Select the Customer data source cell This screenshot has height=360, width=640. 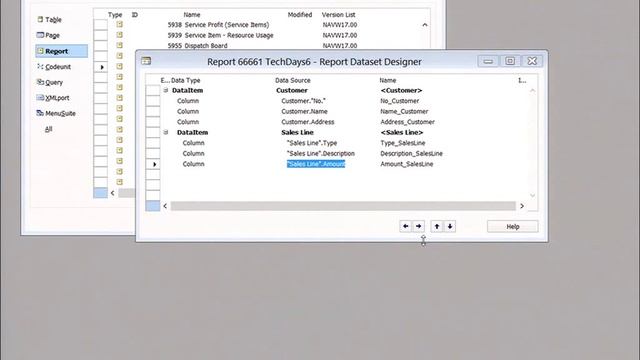pos(292,90)
